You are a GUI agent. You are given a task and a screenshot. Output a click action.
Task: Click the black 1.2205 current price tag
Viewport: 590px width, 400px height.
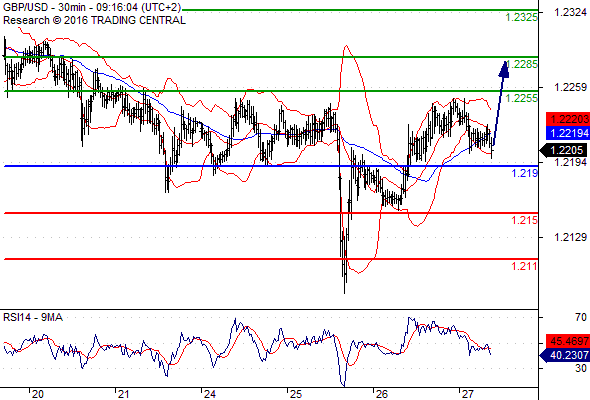[563, 151]
